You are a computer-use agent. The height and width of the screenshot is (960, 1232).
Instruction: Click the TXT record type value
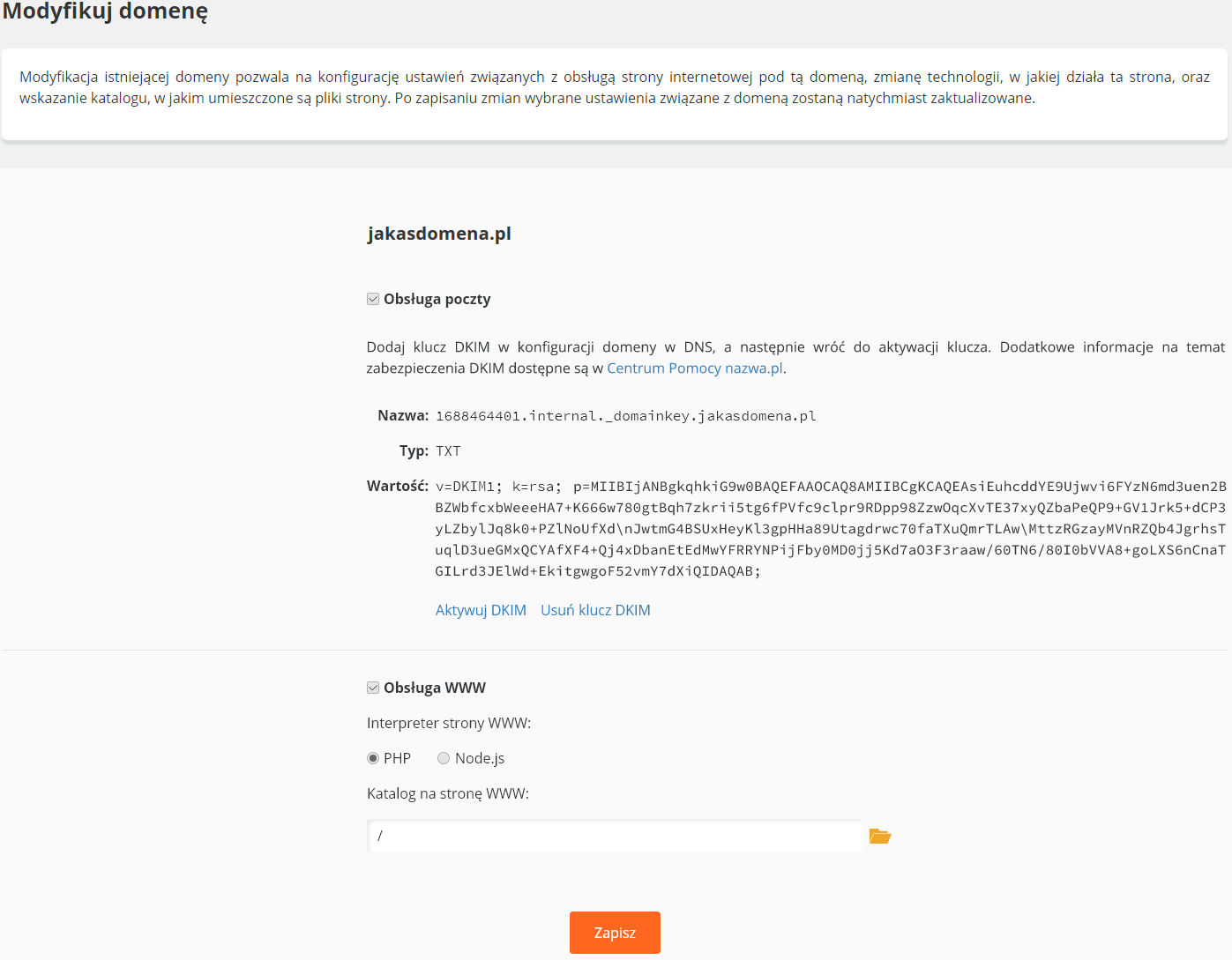point(448,451)
